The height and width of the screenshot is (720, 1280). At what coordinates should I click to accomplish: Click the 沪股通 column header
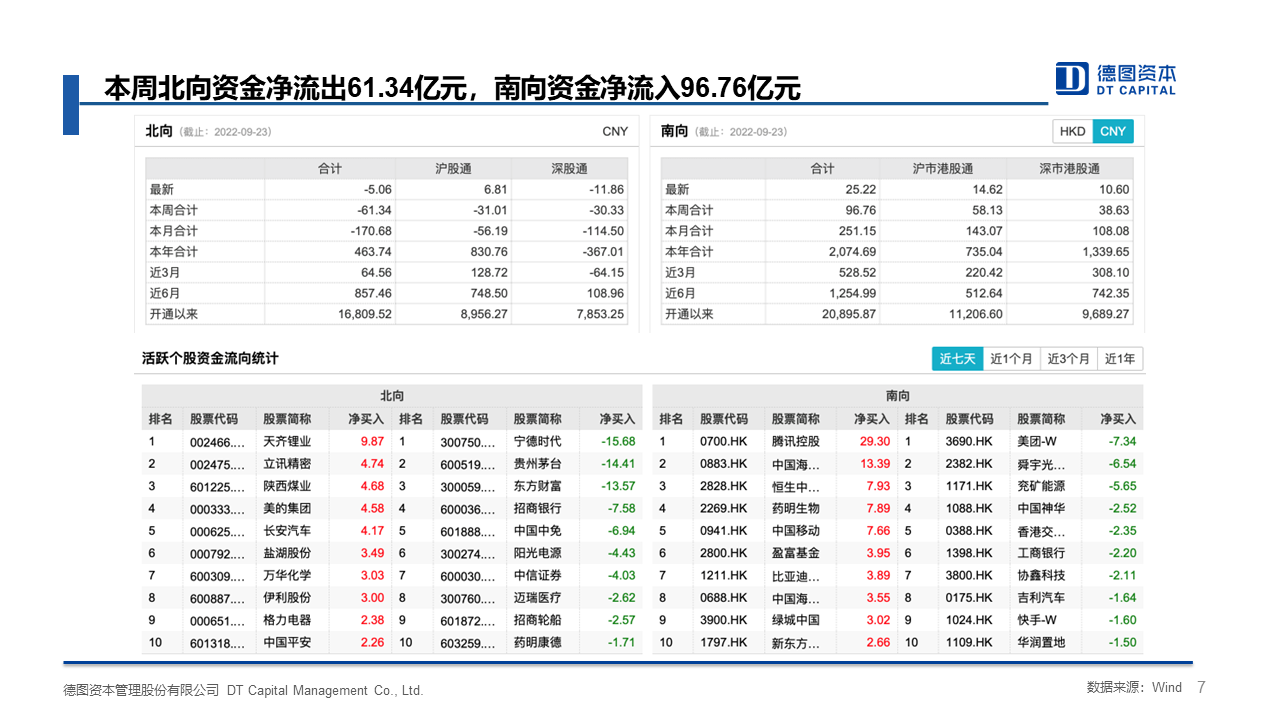click(453, 169)
